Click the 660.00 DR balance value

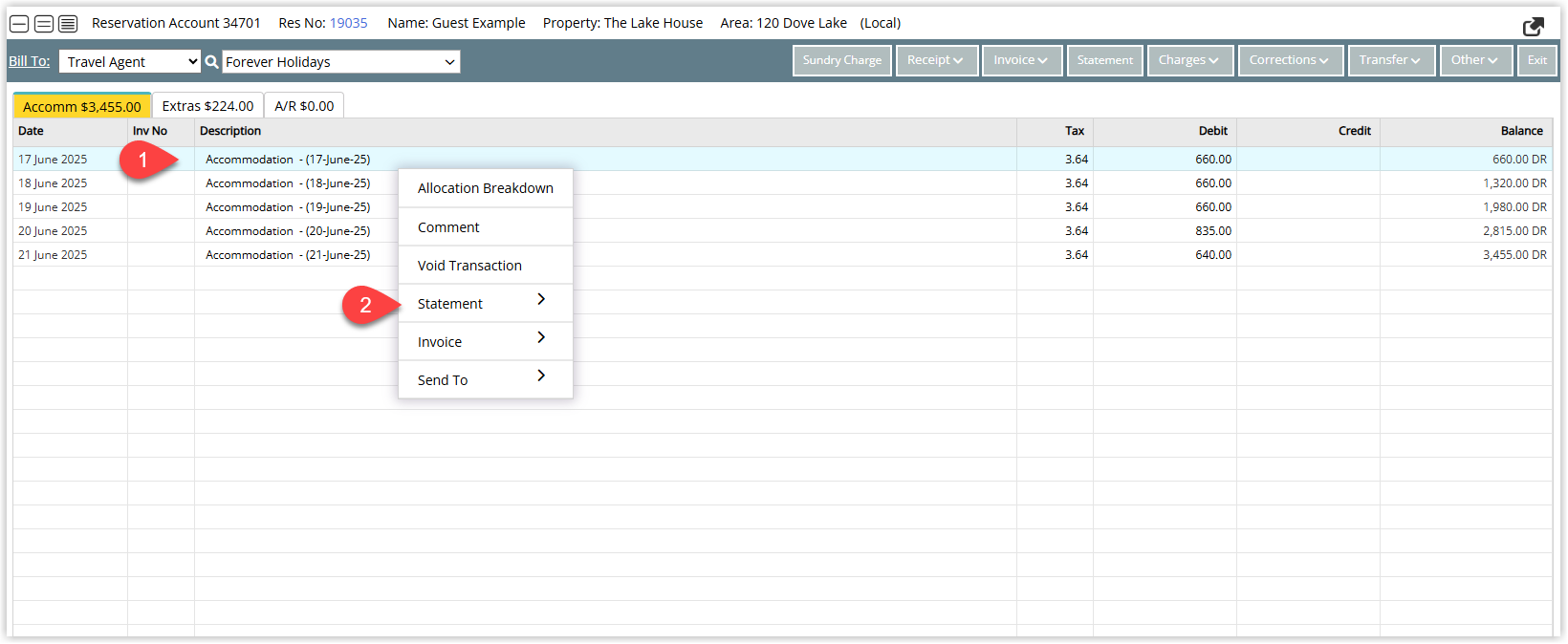1519,160
